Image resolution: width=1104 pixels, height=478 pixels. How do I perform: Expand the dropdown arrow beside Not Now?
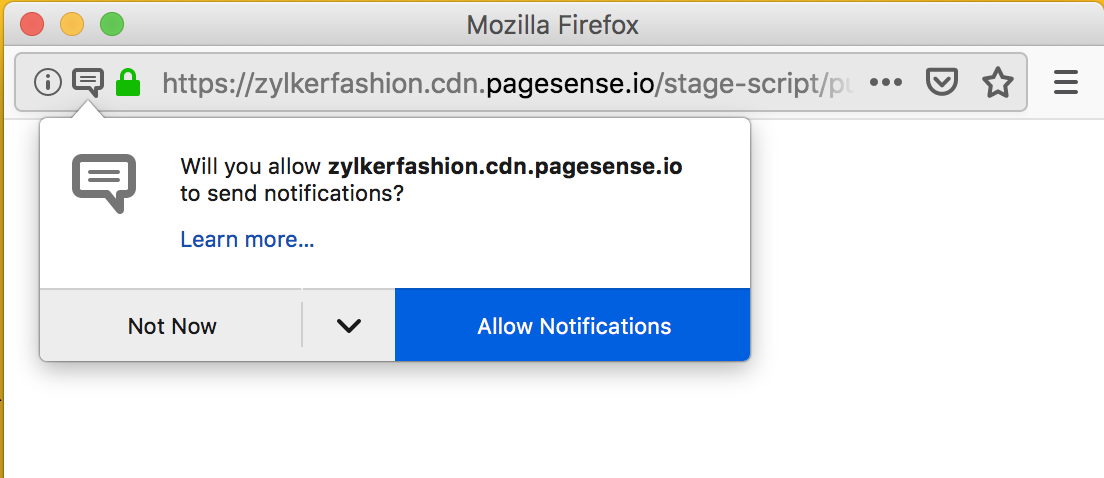pos(348,326)
